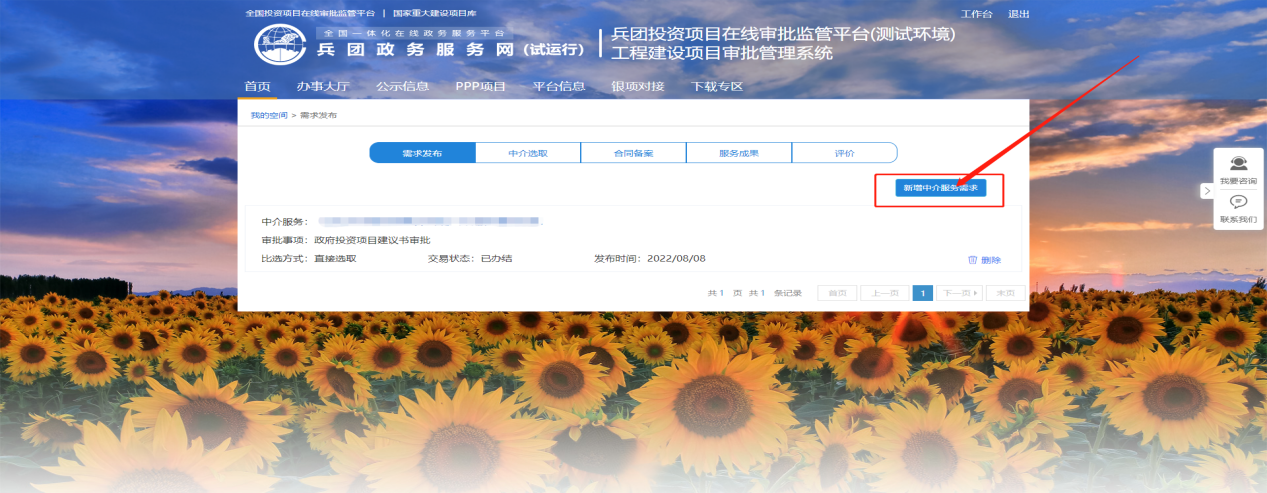Viewport: 1267px width, 493px height.
Task: Go to 下载专区 navigation item
Action: tap(718, 86)
